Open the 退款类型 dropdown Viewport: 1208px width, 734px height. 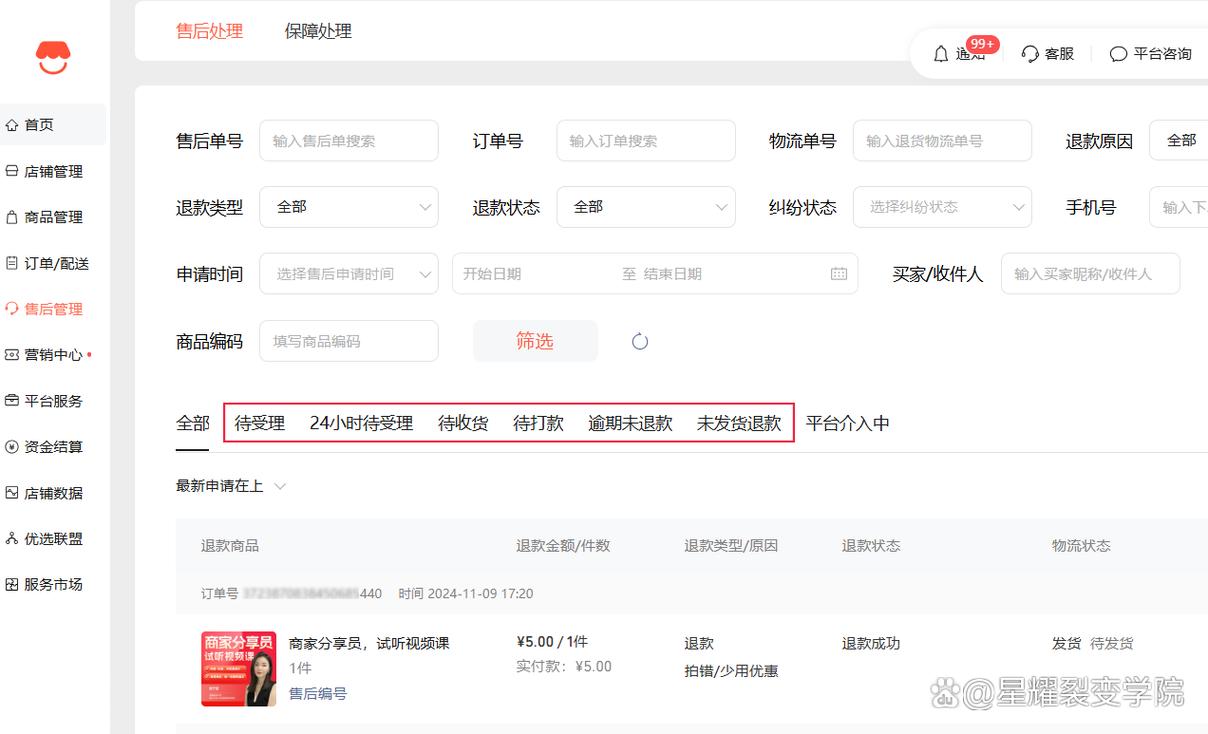[349, 207]
